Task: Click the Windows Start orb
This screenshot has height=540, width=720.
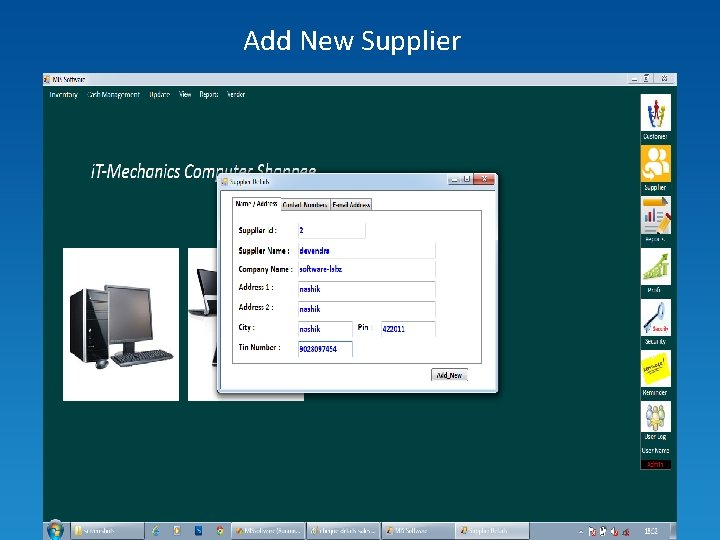Action: point(55,530)
